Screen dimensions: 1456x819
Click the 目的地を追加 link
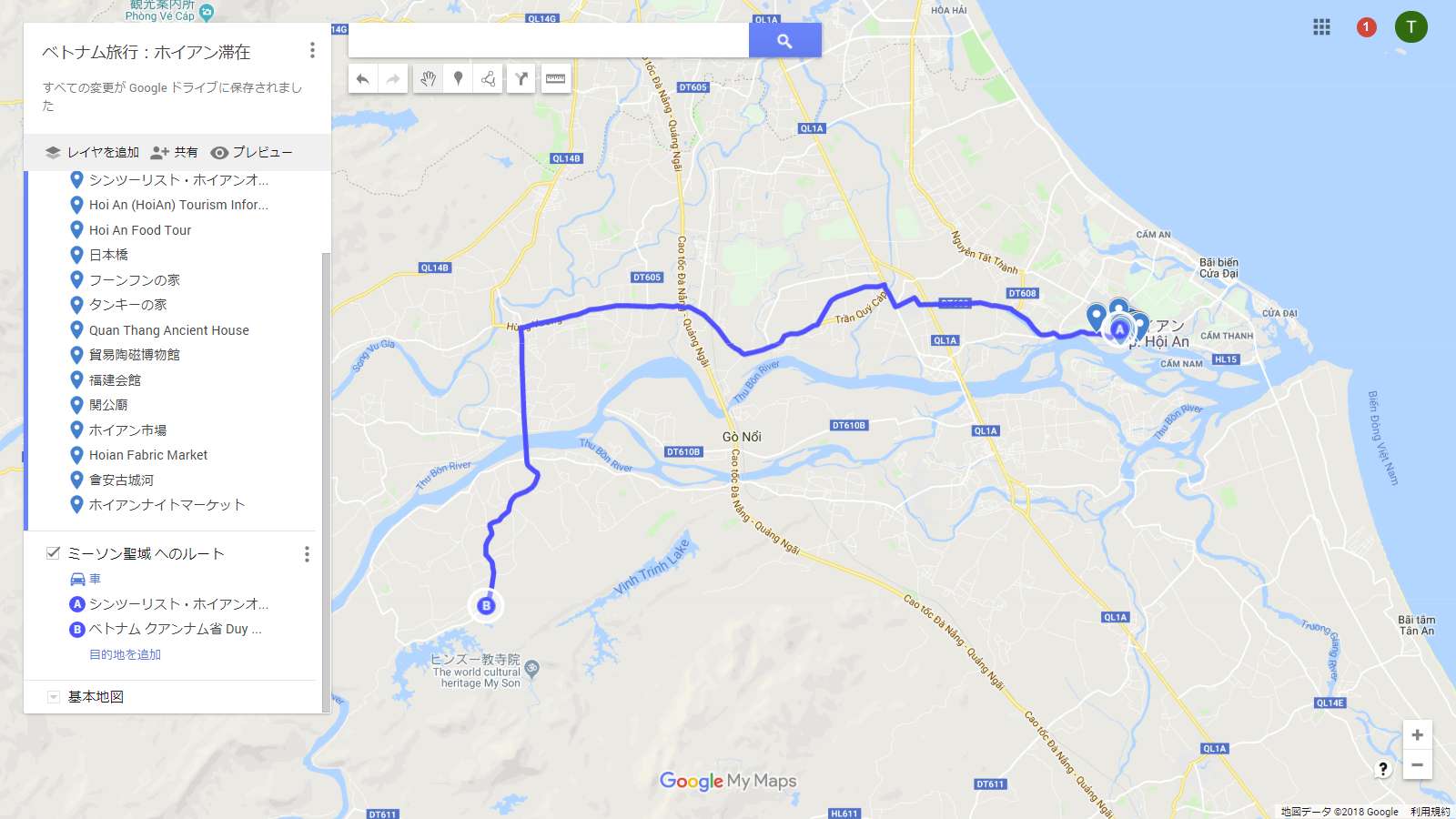click(x=125, y=654)
